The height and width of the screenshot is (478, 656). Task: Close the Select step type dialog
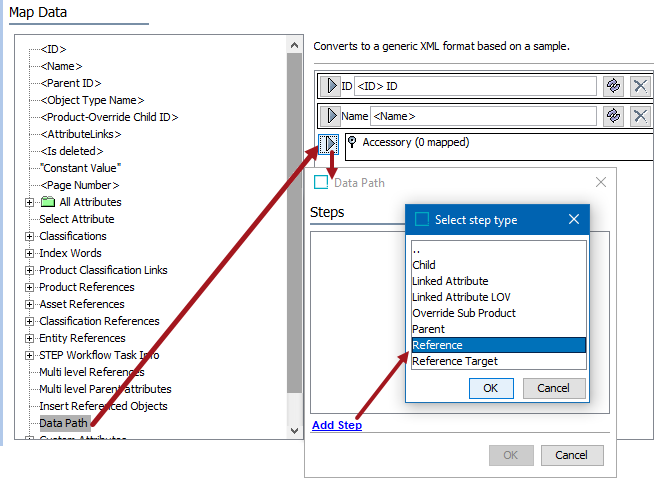(x=574, y=219)
